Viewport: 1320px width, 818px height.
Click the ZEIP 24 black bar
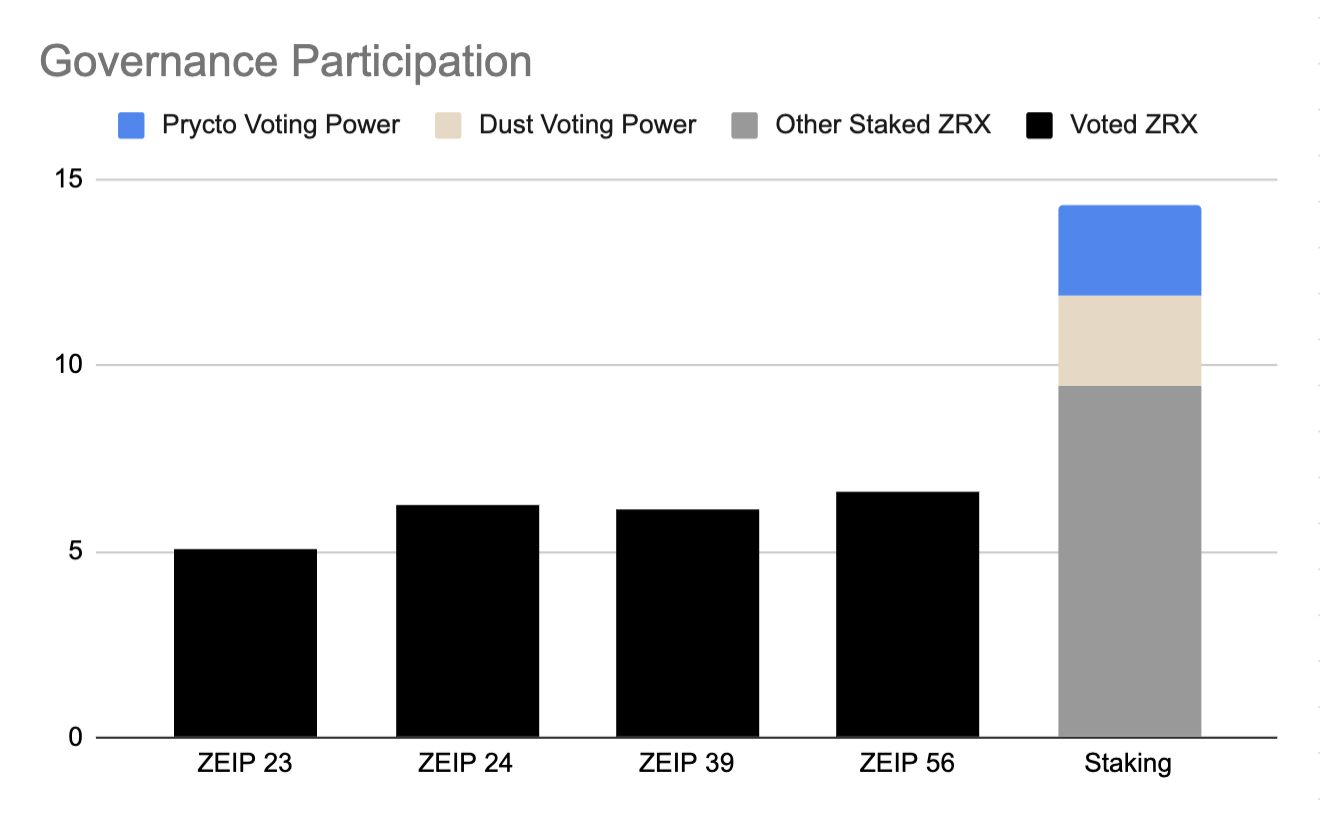pos(467,621)
